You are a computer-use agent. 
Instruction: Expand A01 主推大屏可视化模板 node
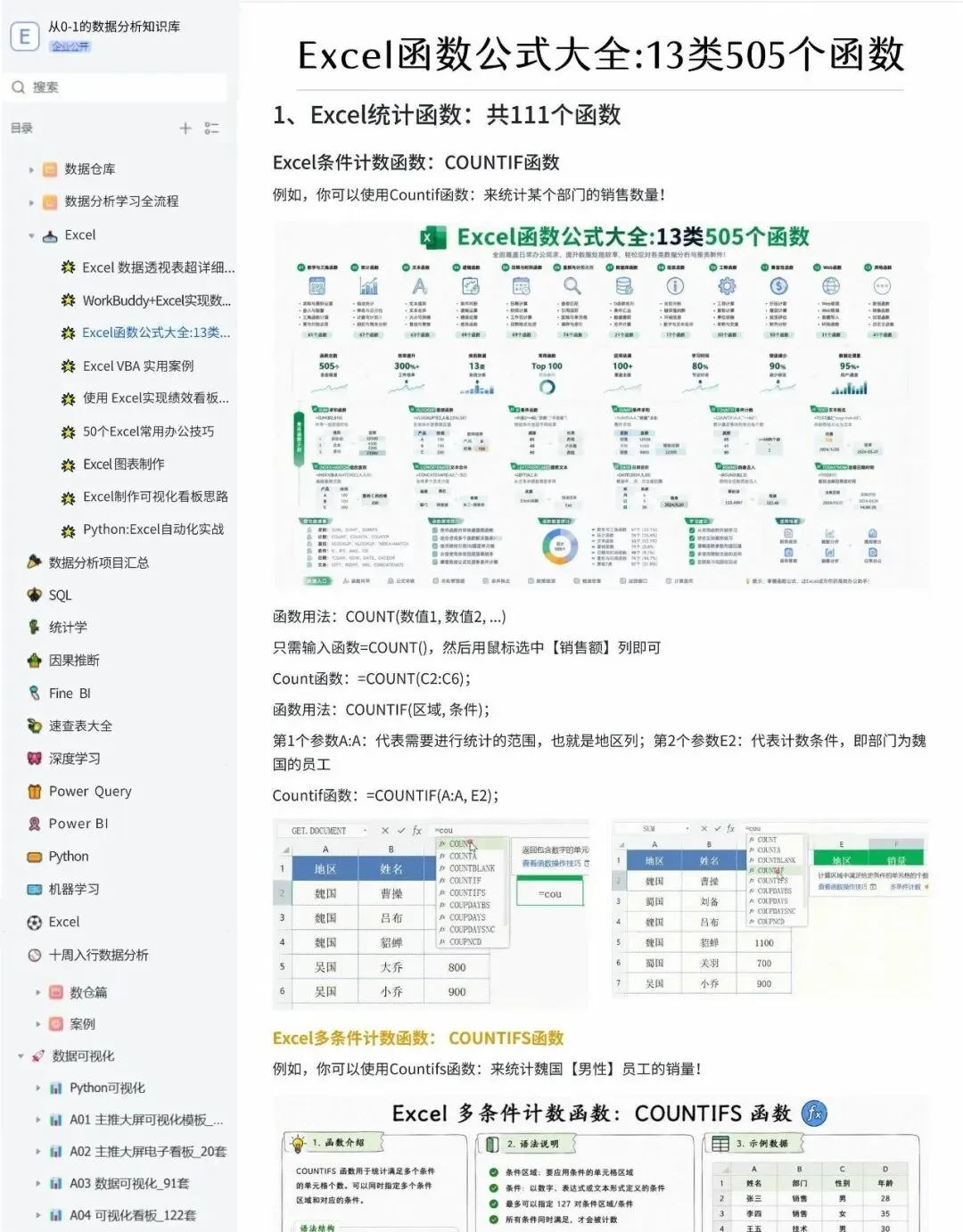point(37,1120)
